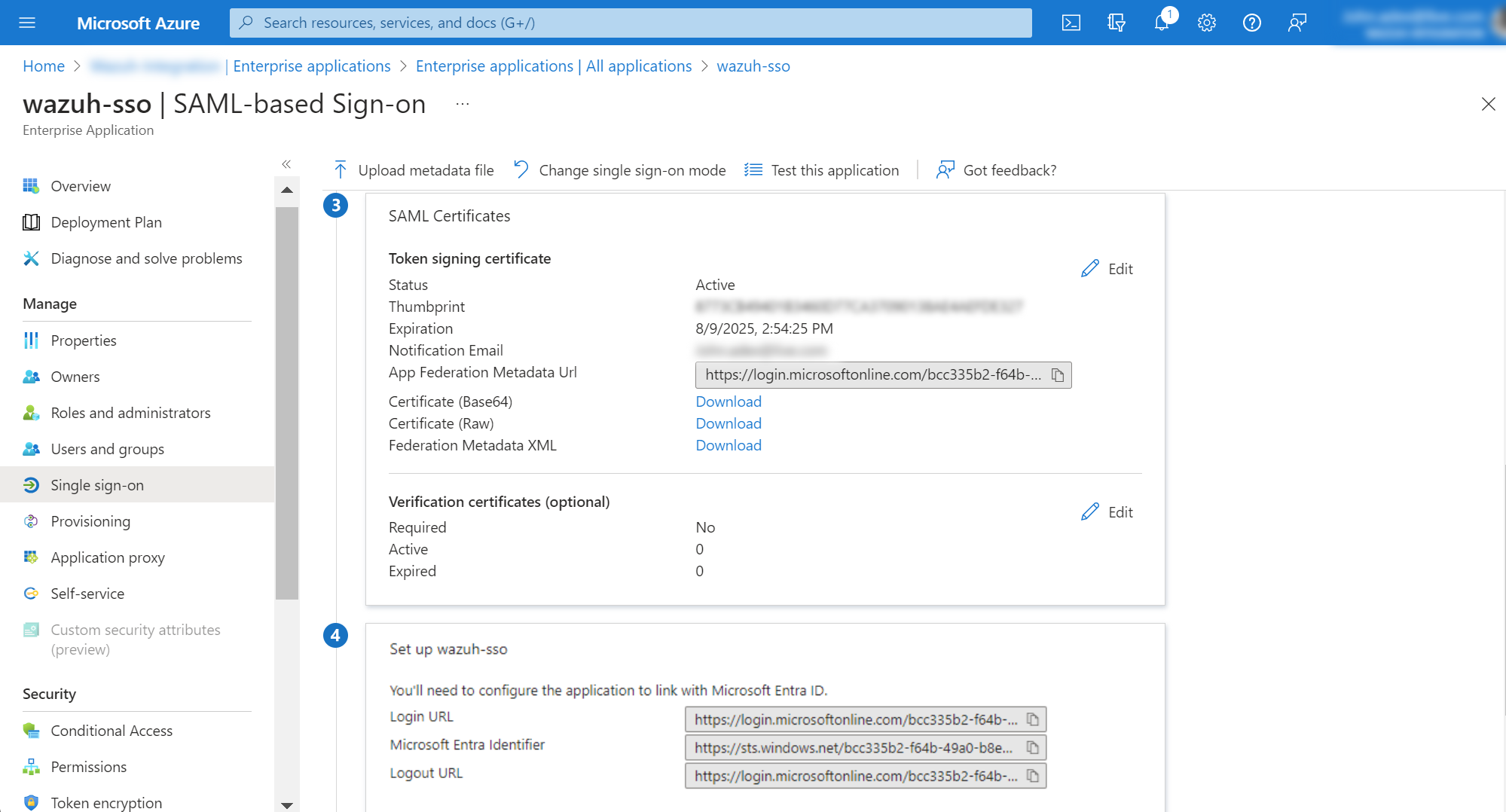Open the Cloud Shell icon
The height and width of the screenshot is (812, 1506).
coord(1071,23)
